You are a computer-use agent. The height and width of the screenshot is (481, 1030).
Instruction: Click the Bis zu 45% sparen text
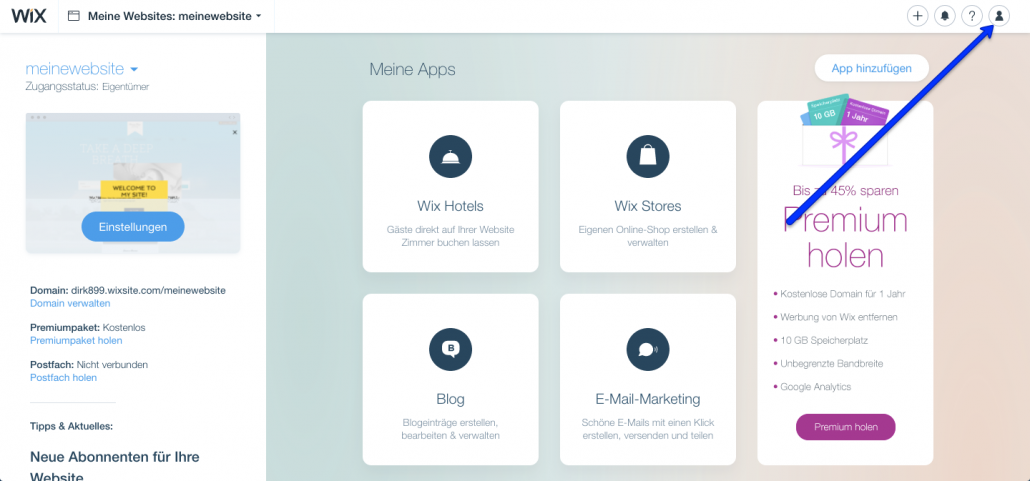(x=845, y=191)
